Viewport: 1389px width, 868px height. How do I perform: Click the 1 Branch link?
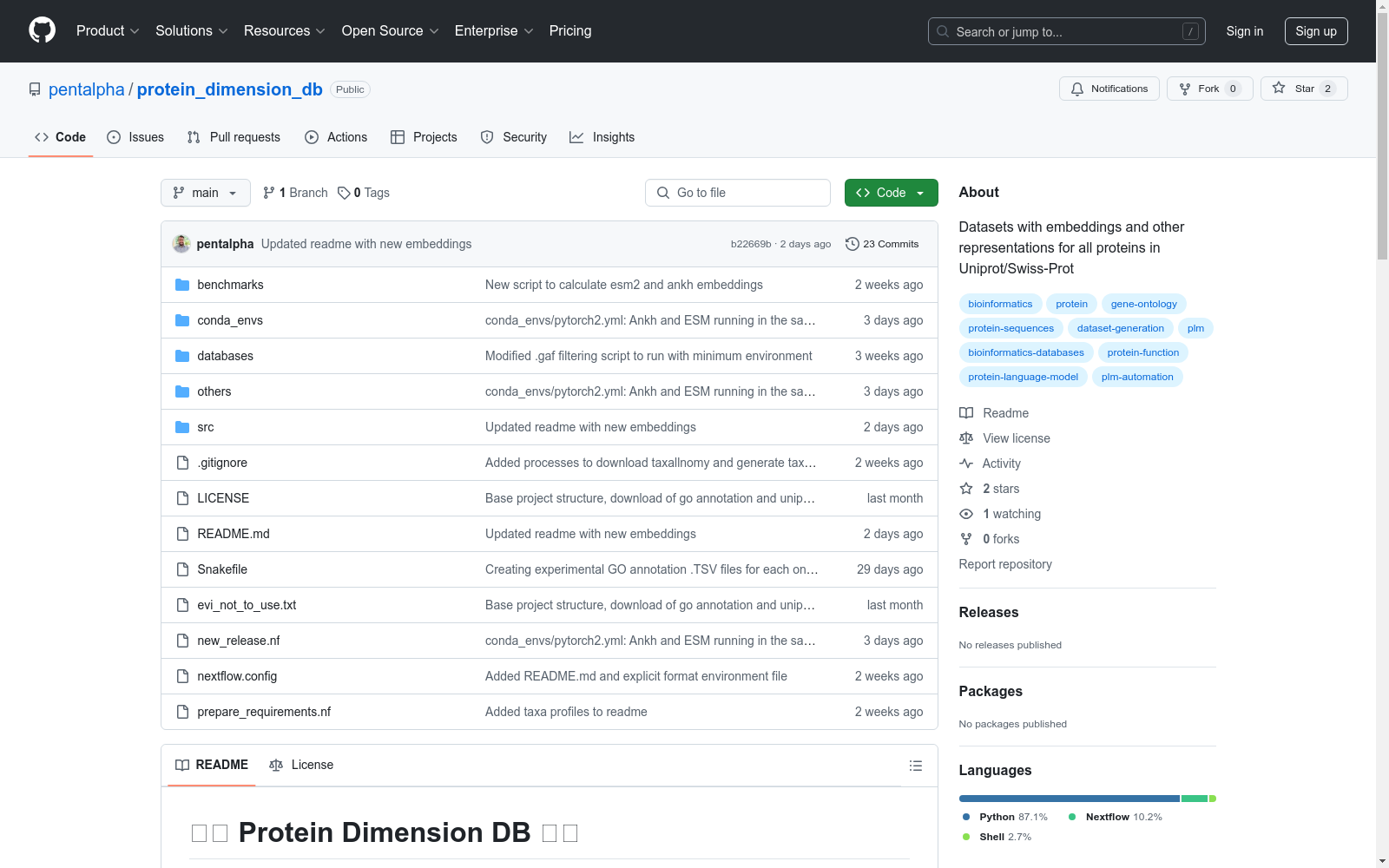pyautogui.click(x=295, y=193)
